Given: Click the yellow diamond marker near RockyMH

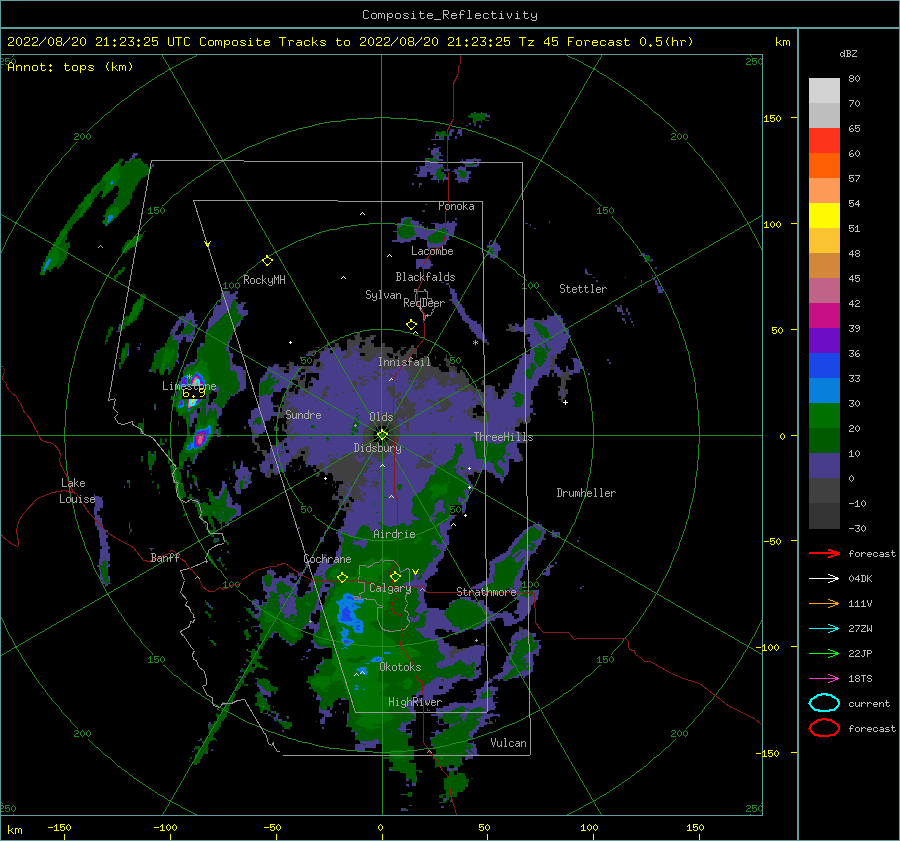Looking at the screenshot, I should coord(267,261).
